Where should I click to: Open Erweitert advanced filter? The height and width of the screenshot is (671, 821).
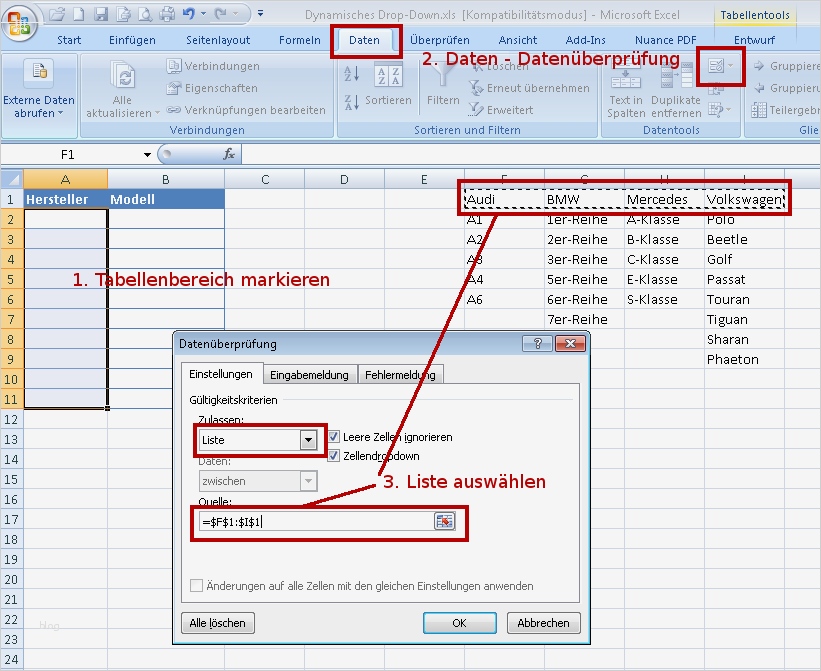pyautogui.click(x=501, y=110)
